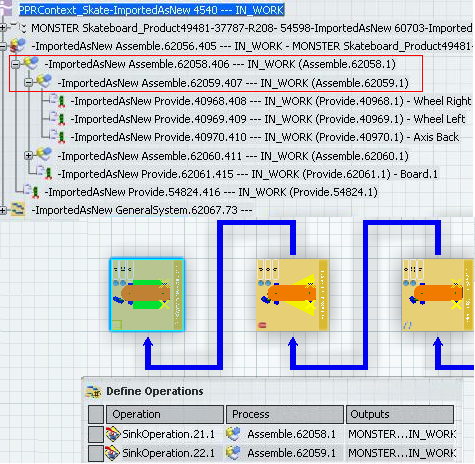Click the Provide.40970.410 Axis Back icon
The width and height of the screenshot is (475, 464).
click(57, 136)
